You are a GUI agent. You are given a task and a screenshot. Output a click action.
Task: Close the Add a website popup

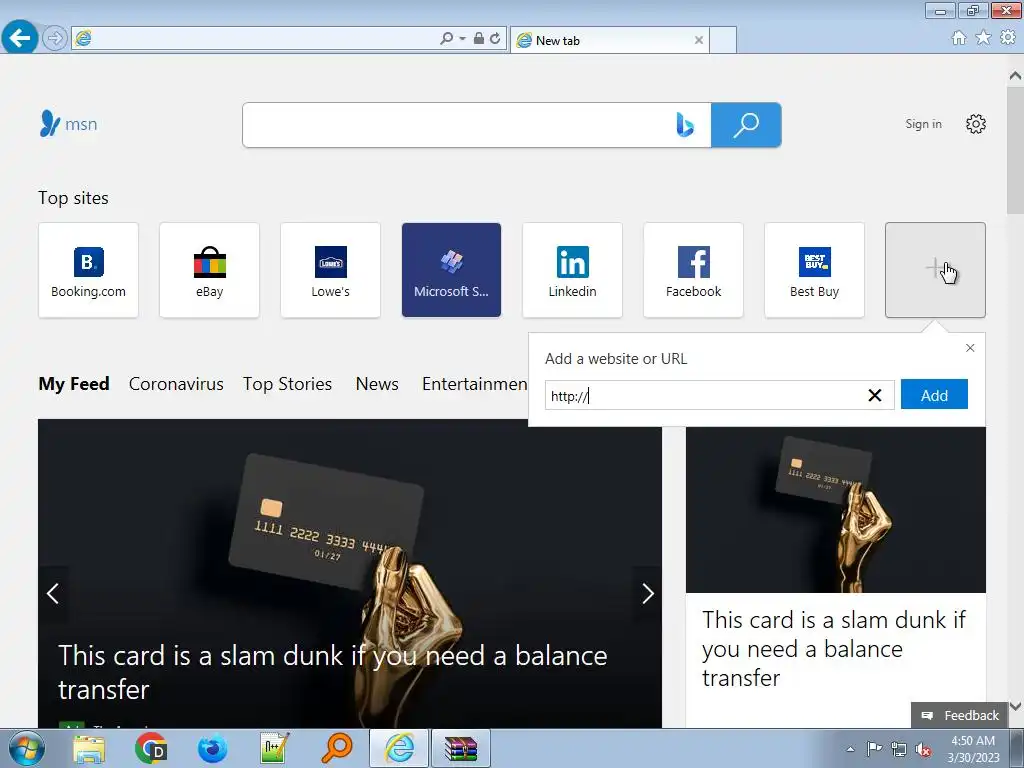point(970,348)
